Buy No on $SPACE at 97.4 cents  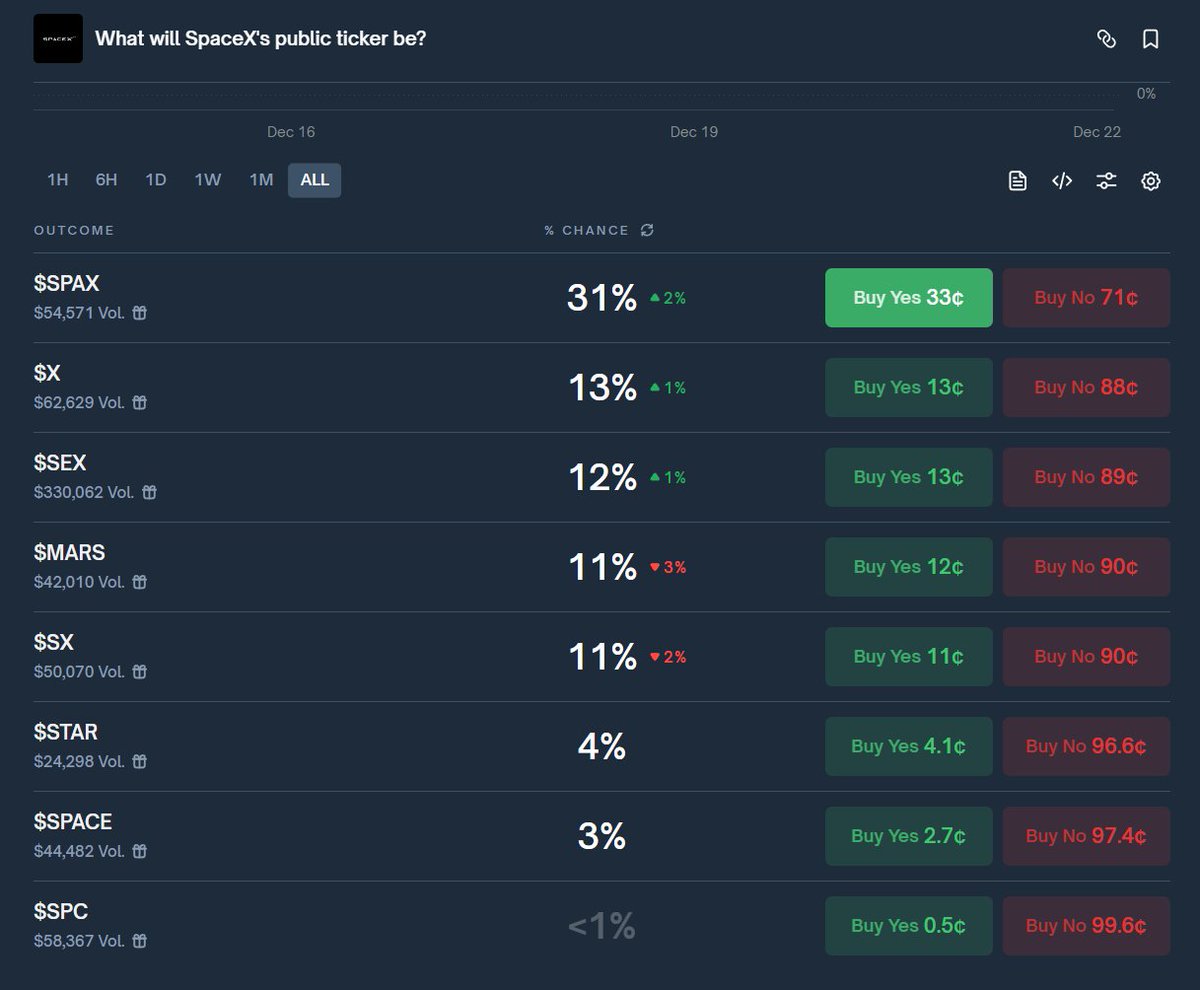coord(1086,836)
